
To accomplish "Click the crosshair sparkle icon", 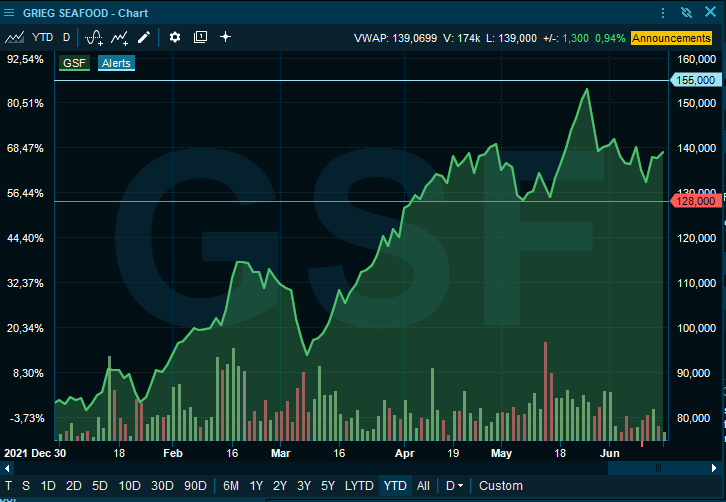I will (225, 37).
